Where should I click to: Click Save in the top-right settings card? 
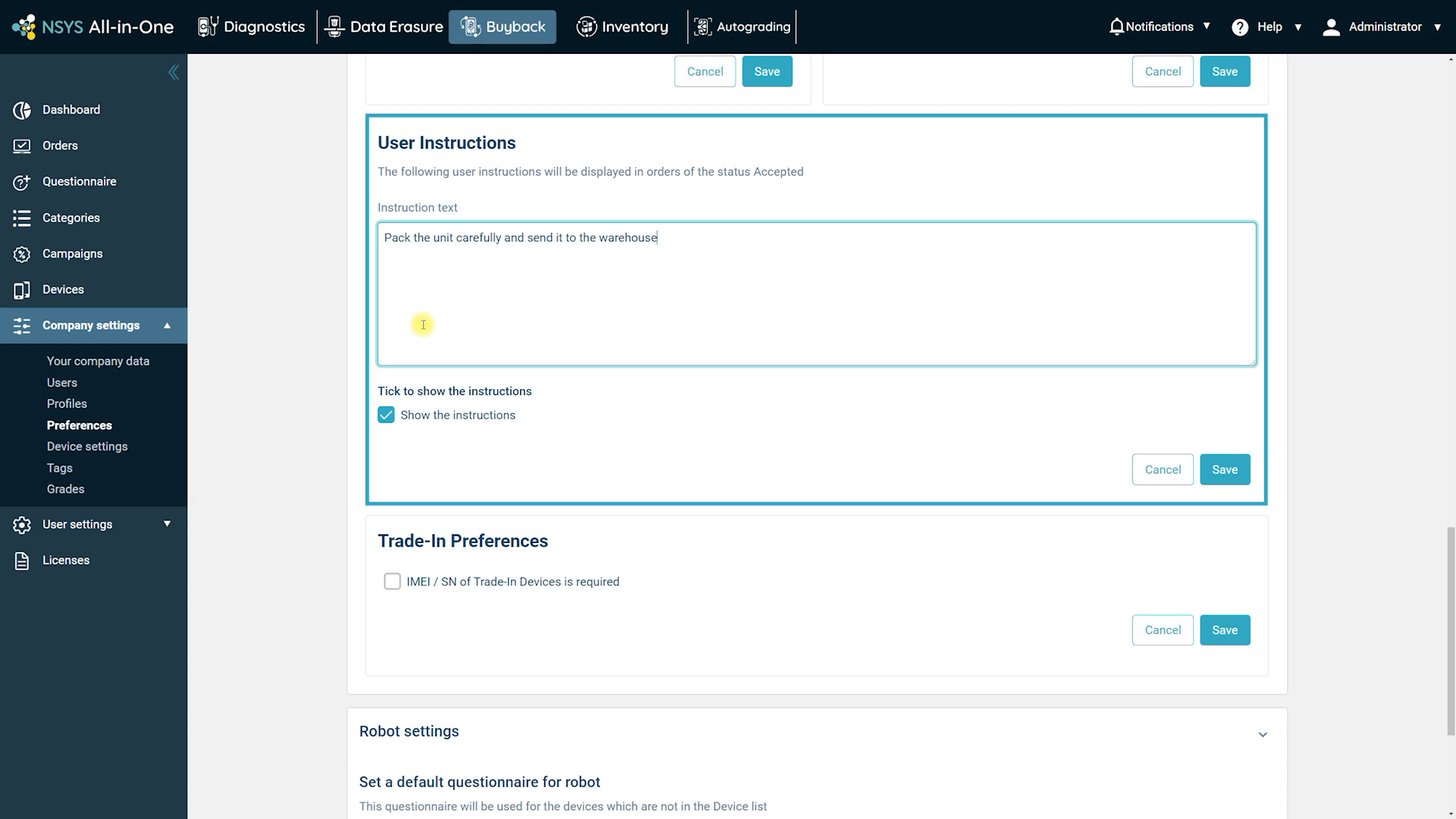[1225, 71]
